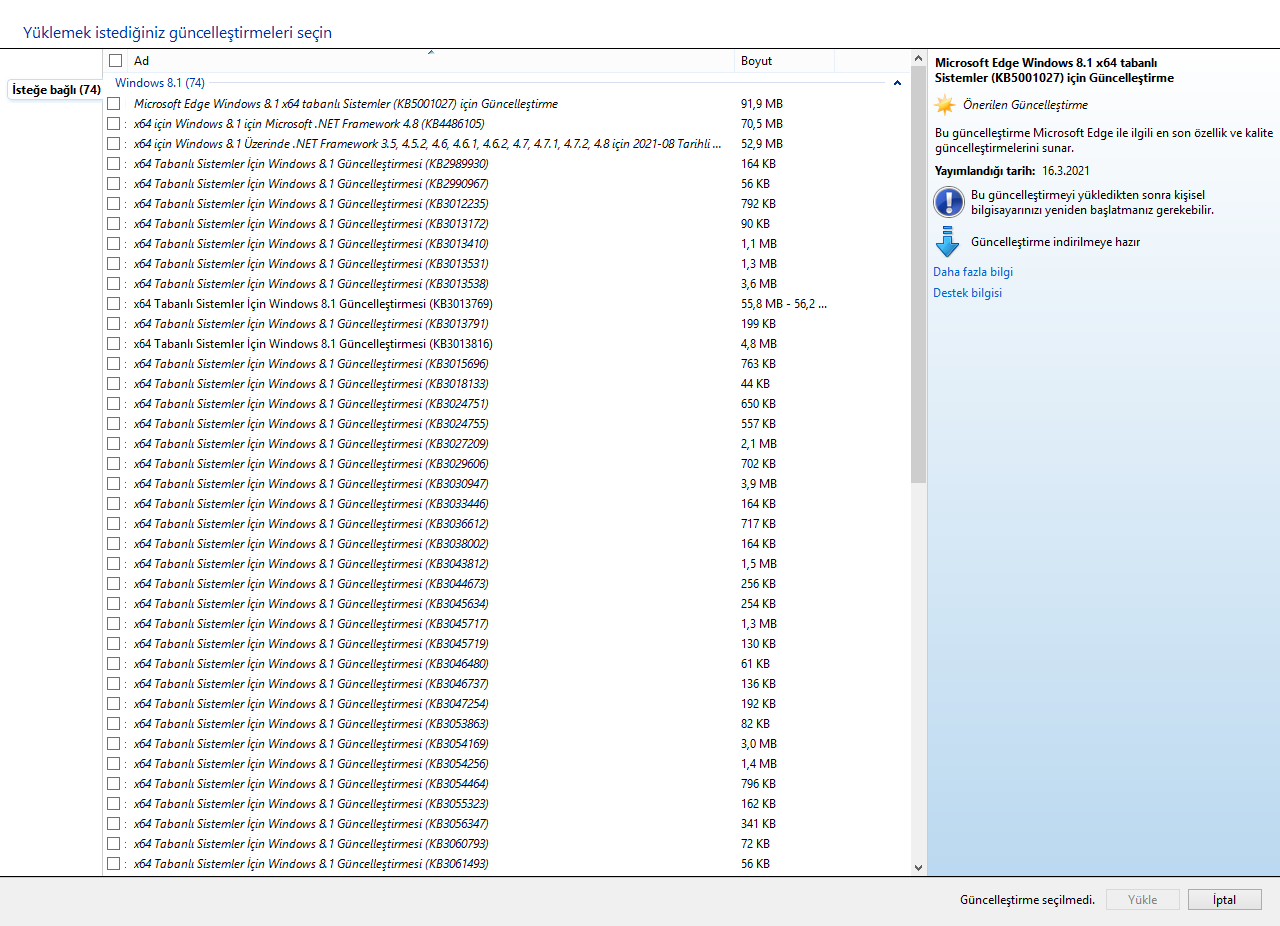Click the star icon beside Önerilen Güncelleştirme

coord(945,104)
